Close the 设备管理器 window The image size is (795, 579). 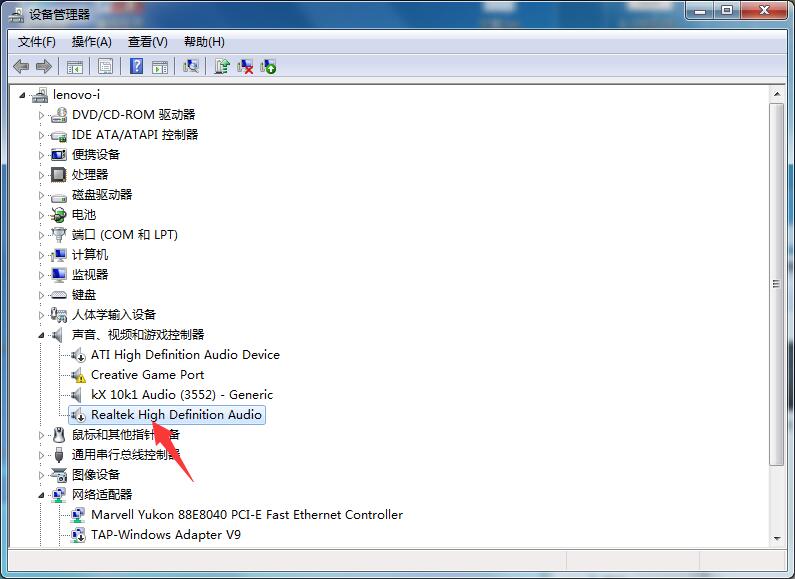pos(765,10)
